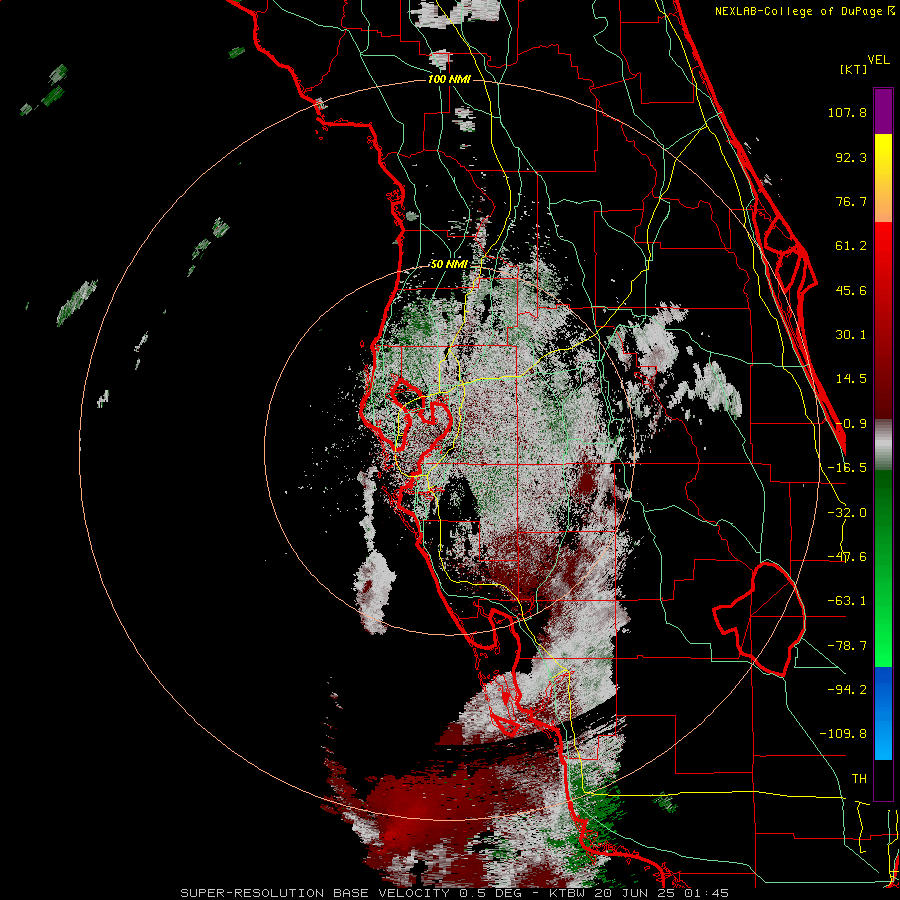
Task: Click the gray near-zero segment of the color bar
Action: pos(883,445)
